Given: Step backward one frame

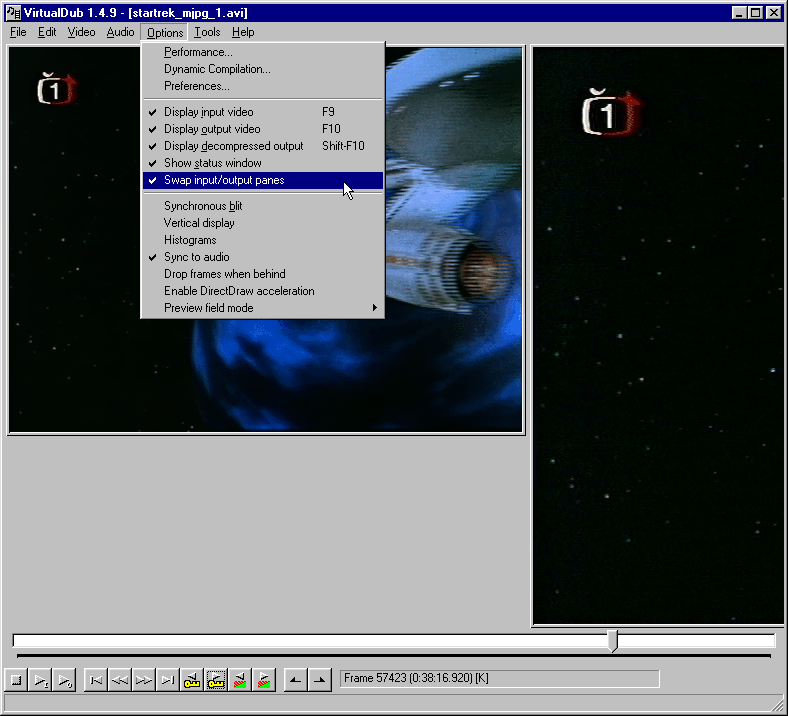Looking at the screenshot, I should [120, 680].
